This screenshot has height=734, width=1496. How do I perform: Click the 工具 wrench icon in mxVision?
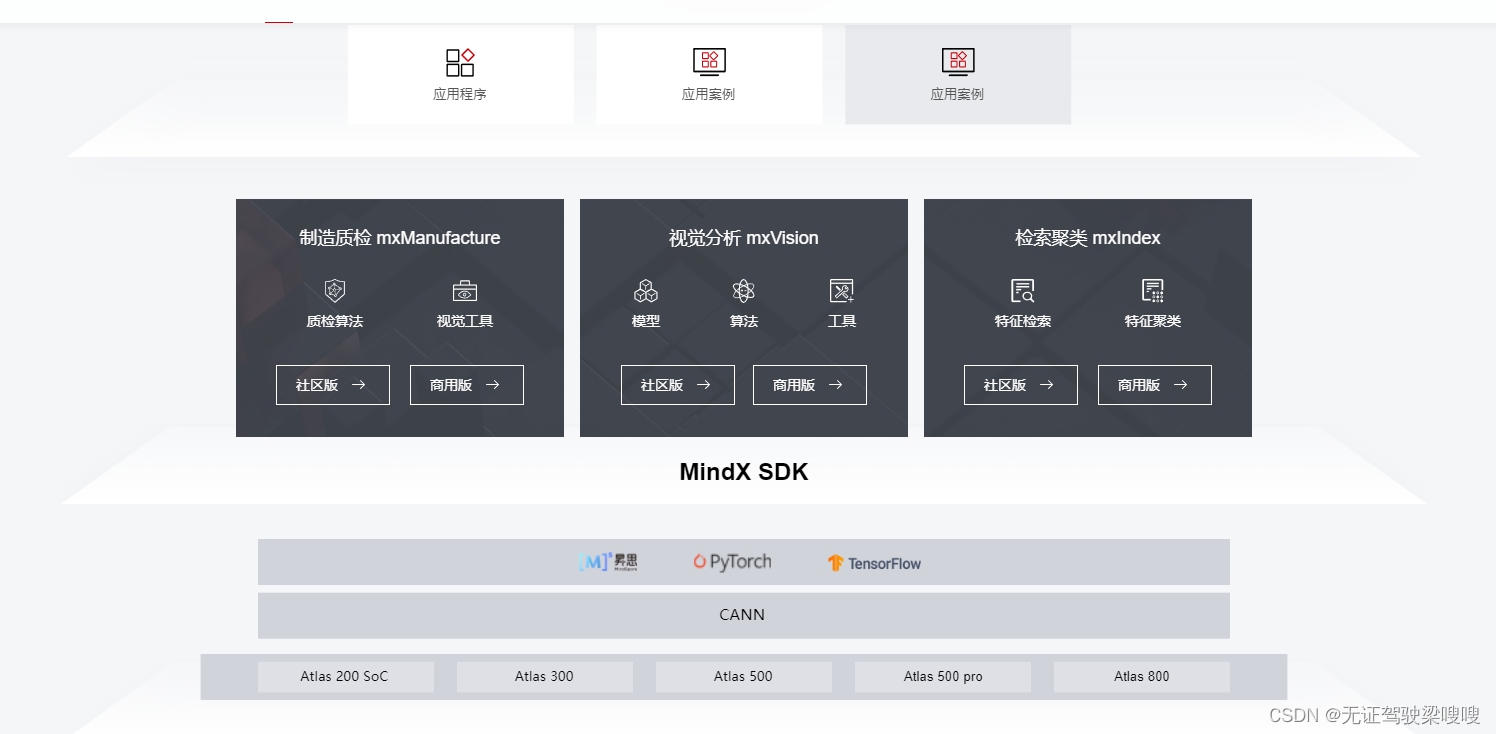pos(842,291)
